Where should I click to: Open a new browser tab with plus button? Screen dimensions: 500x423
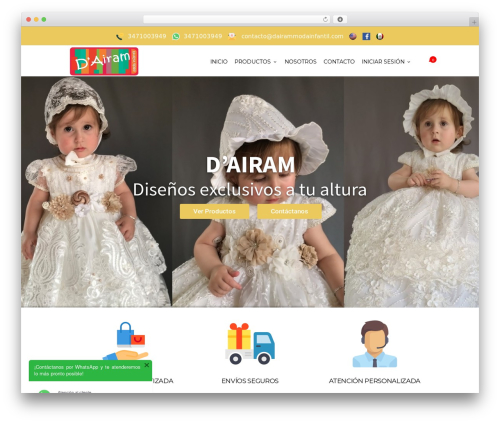coord(474,22)
